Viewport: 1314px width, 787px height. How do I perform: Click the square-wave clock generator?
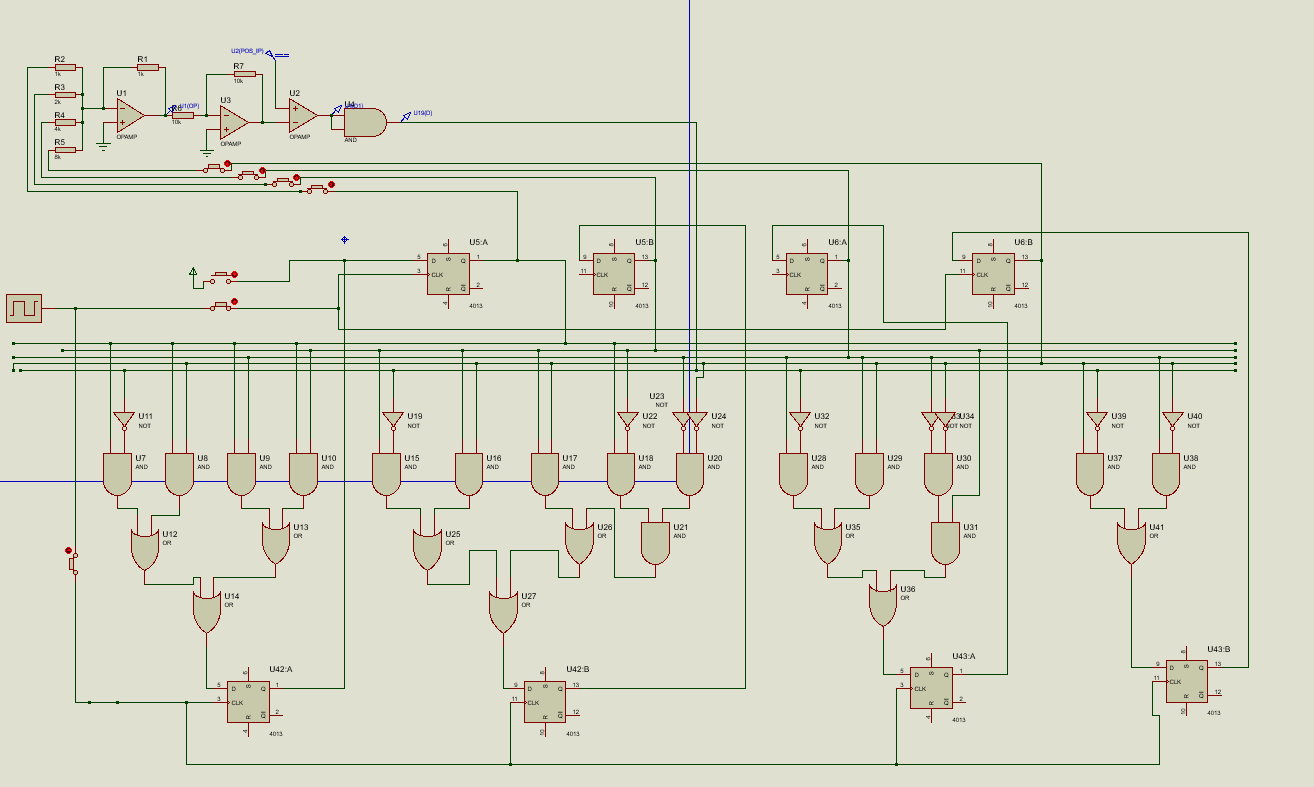point(23,308)
